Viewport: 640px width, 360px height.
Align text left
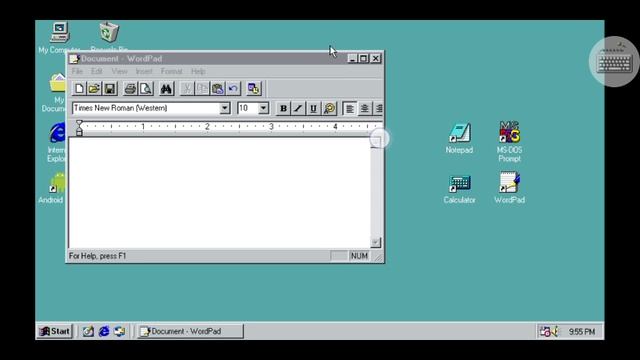349,108
